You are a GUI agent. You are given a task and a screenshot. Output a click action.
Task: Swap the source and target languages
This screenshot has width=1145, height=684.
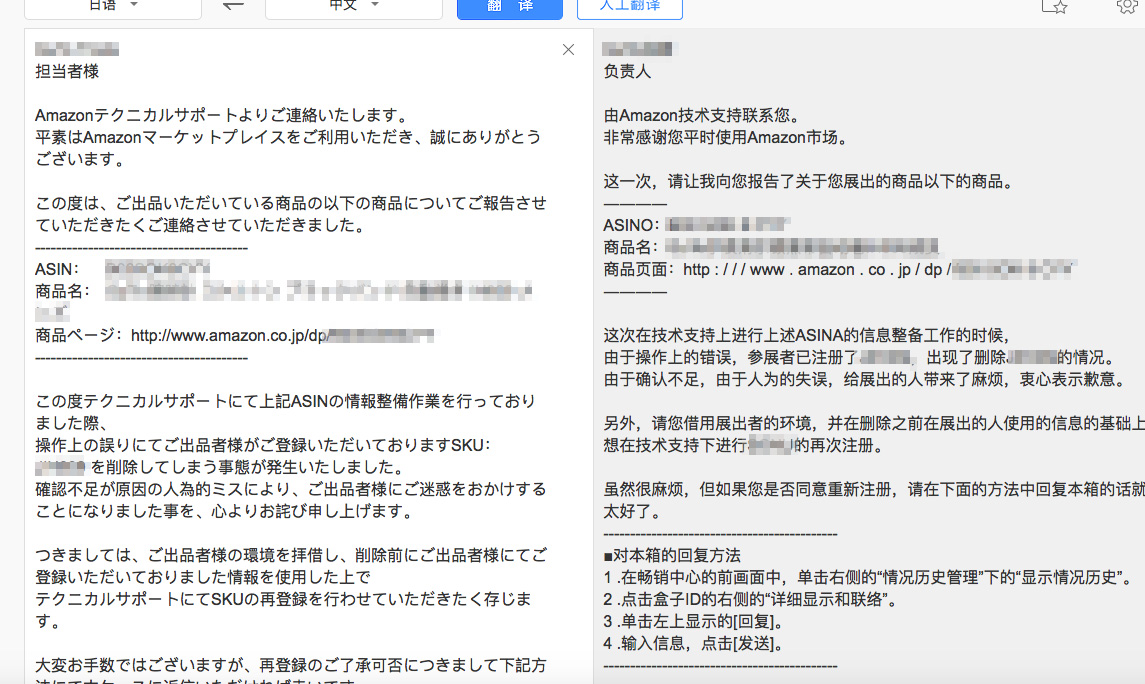[233, 6]
